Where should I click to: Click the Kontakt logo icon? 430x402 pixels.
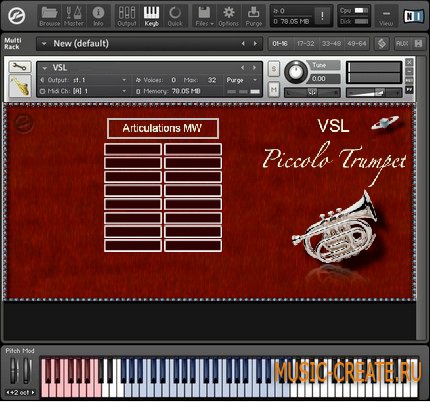pos(17,16)
